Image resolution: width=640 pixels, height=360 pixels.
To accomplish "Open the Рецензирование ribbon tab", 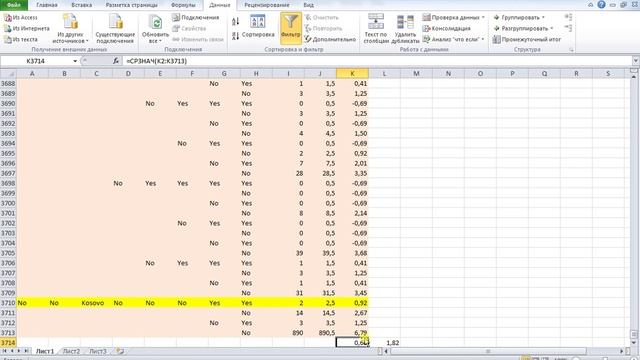I will [x=267, y=5].
